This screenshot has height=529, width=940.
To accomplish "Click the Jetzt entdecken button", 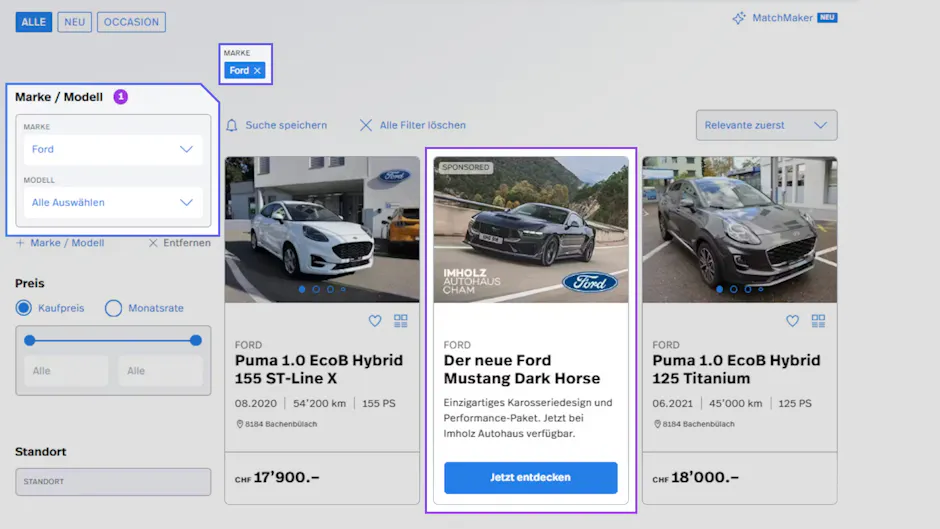I will [x=531, y=477].
